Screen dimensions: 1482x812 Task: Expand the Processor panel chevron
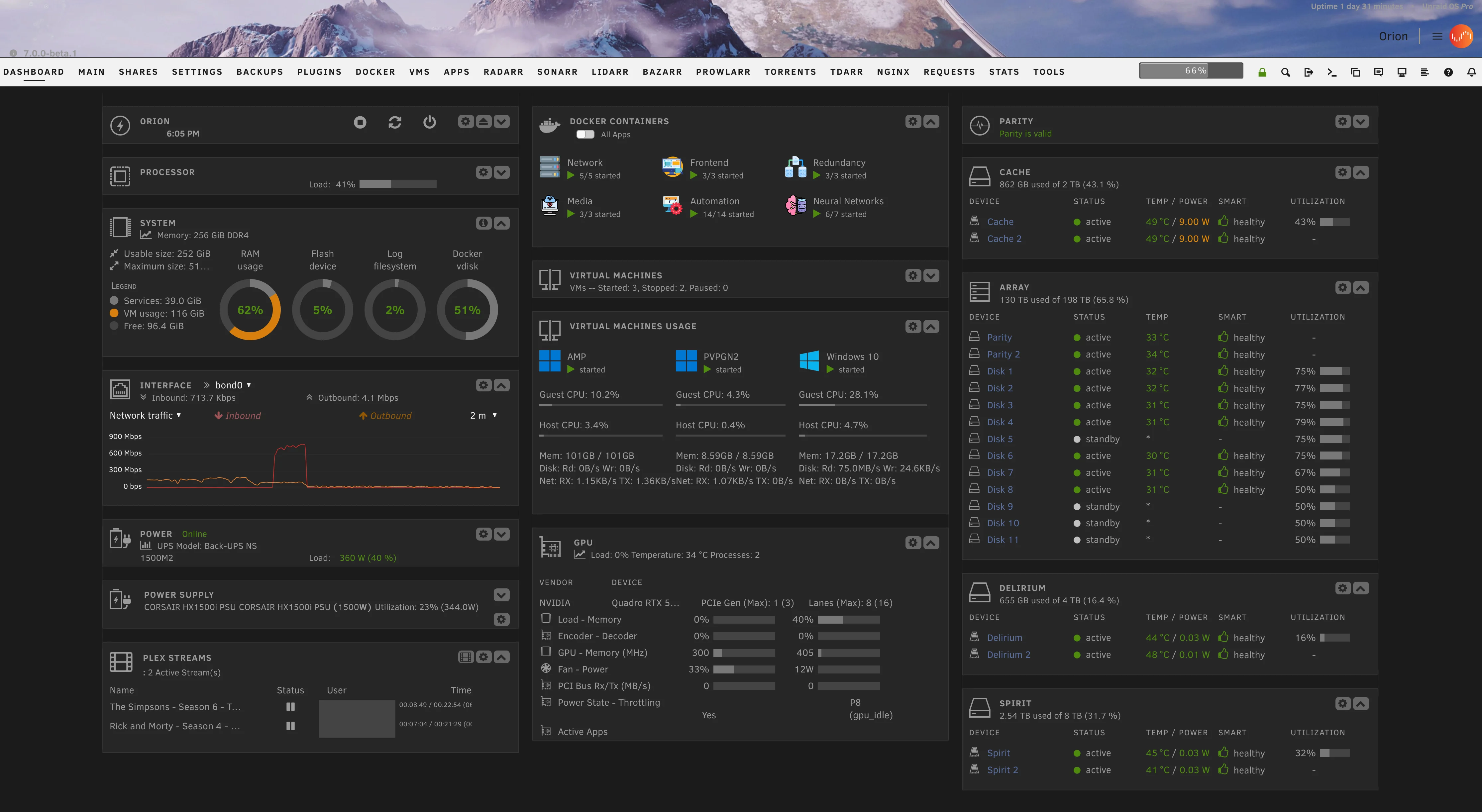point(502,172)
